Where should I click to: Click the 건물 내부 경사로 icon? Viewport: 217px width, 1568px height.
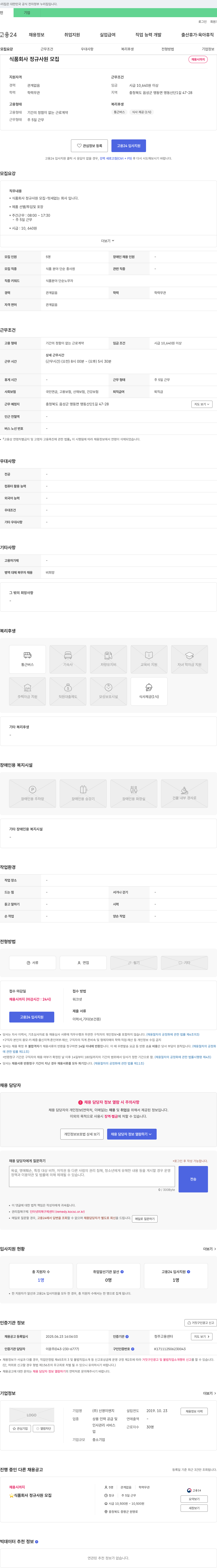(184, 794)
